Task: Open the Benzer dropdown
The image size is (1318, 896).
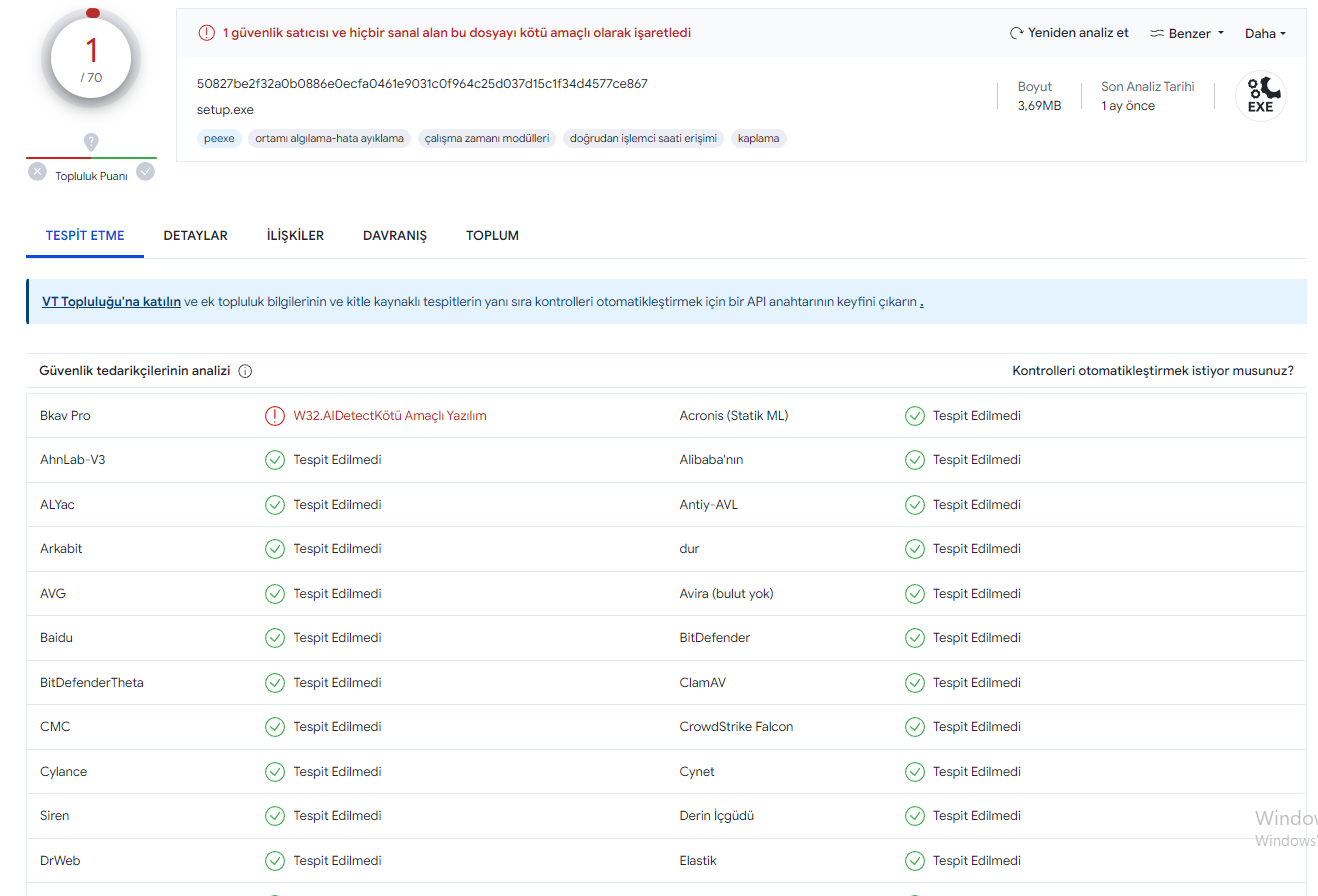Action: 1187,33
